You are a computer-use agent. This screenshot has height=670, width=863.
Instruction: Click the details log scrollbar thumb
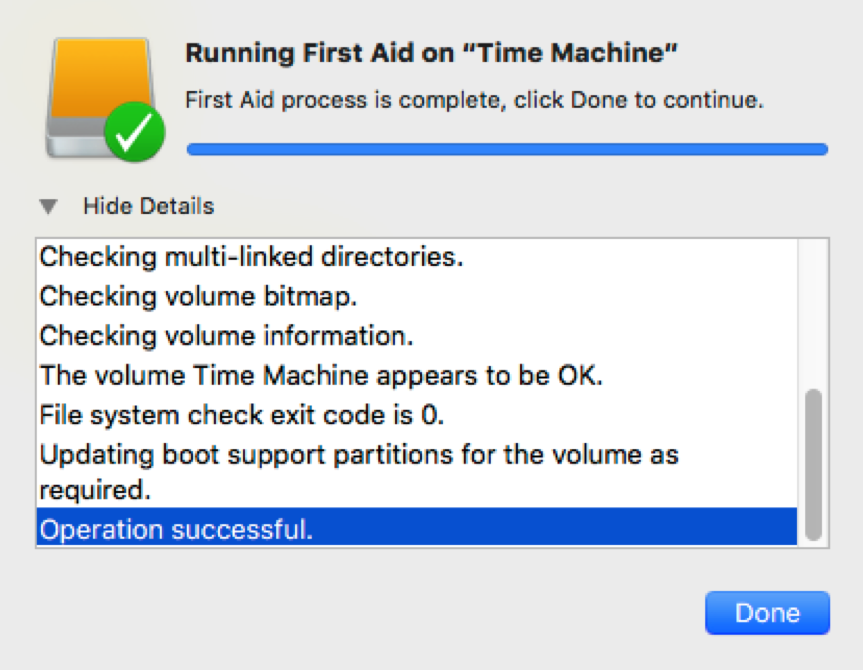[x=813, y=465]
